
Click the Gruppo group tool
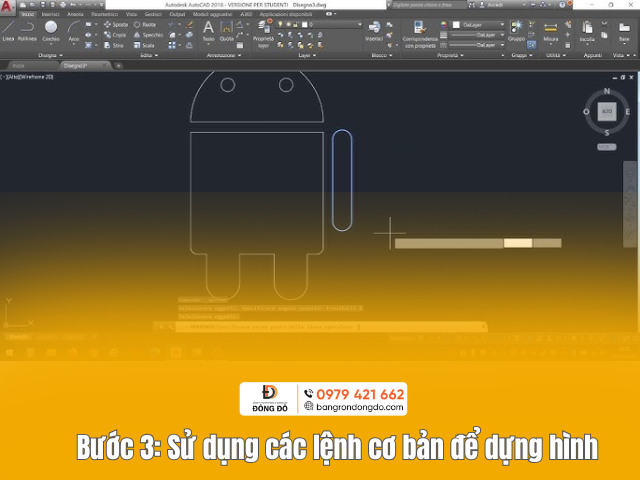(x=516, y=31)
